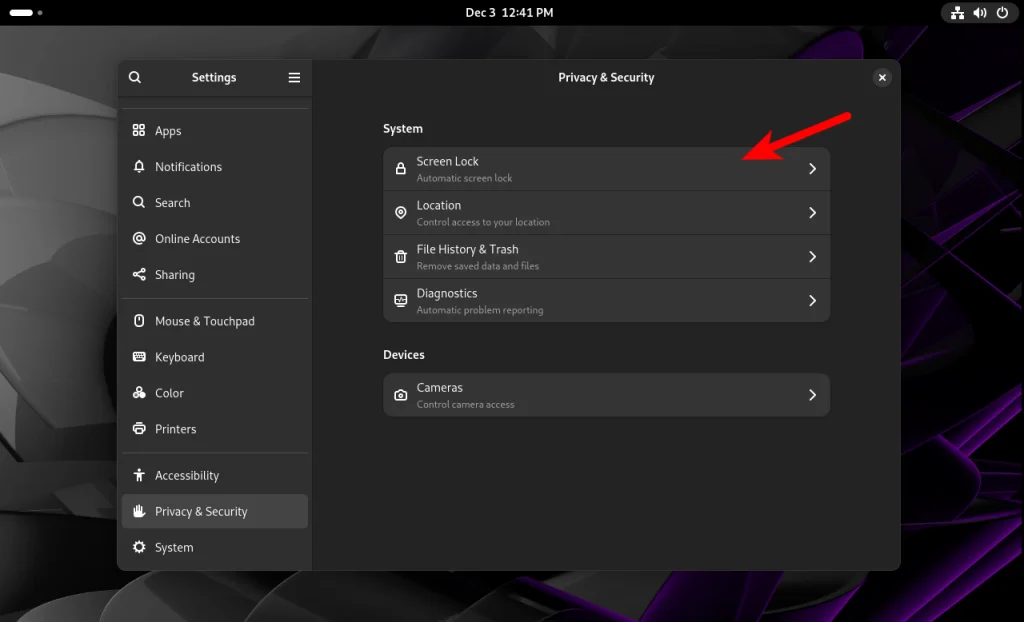This screenshot has width=1024, height=622.
Task: Click the Accessibility figure icon
Action: pyautogui.click(x=138, y=474)
